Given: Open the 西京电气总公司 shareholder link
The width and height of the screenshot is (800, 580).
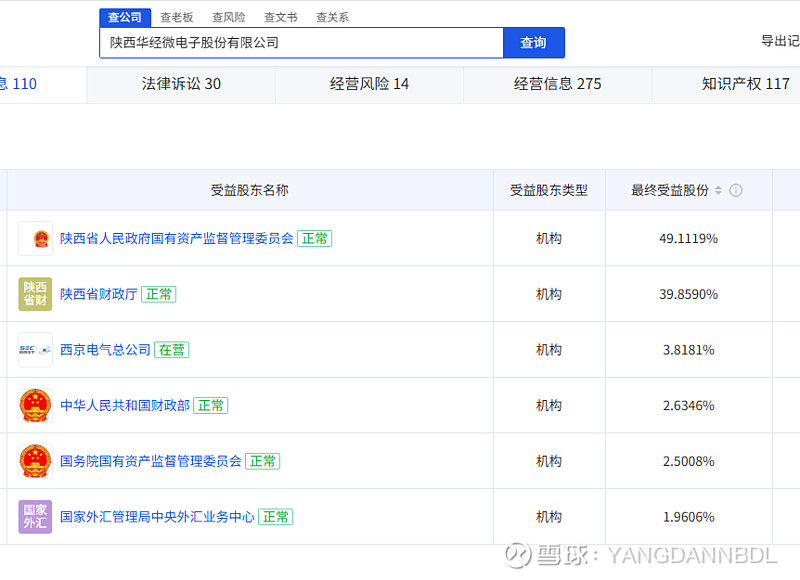Looking at the screenshot, I should tap(105, 349).
